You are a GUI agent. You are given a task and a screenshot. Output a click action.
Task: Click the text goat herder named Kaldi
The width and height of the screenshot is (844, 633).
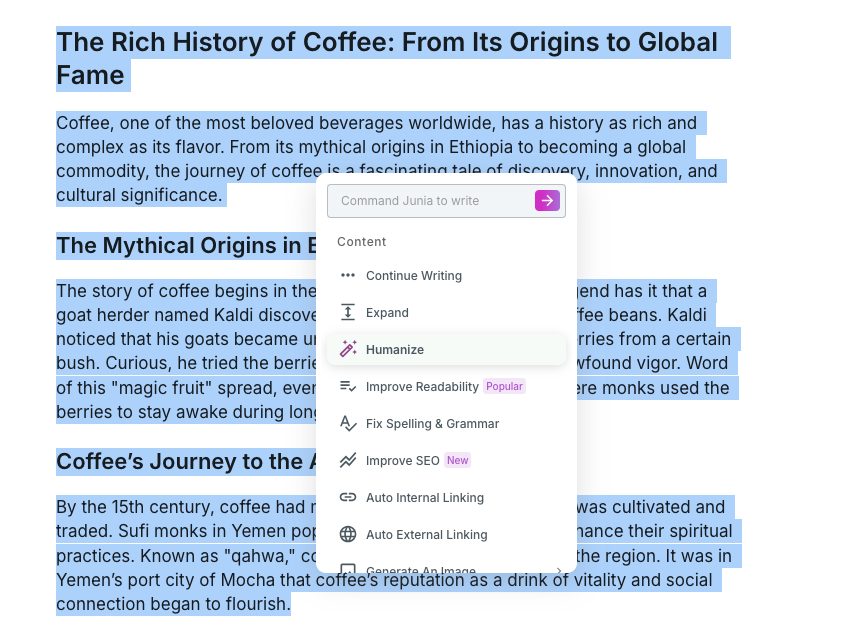pos(154,315)
